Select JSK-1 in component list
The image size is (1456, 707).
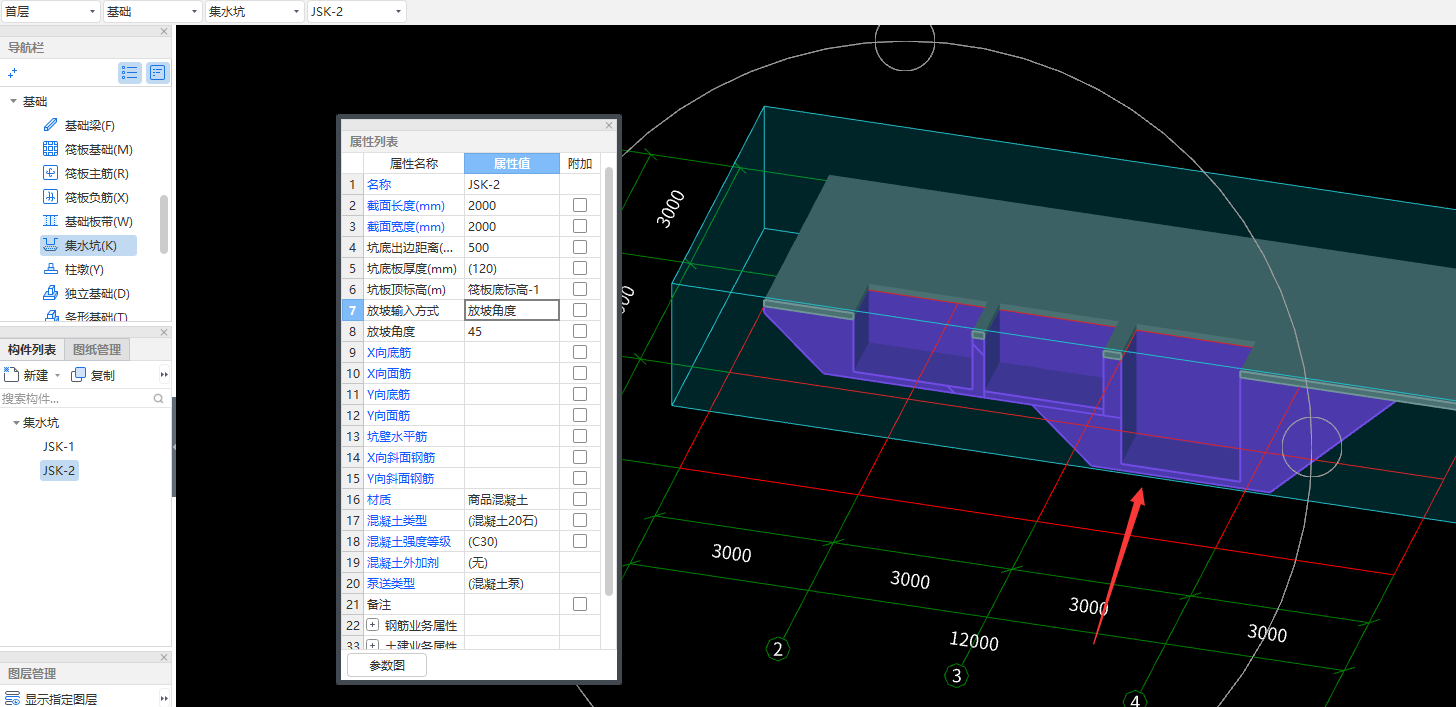point(58,446)
